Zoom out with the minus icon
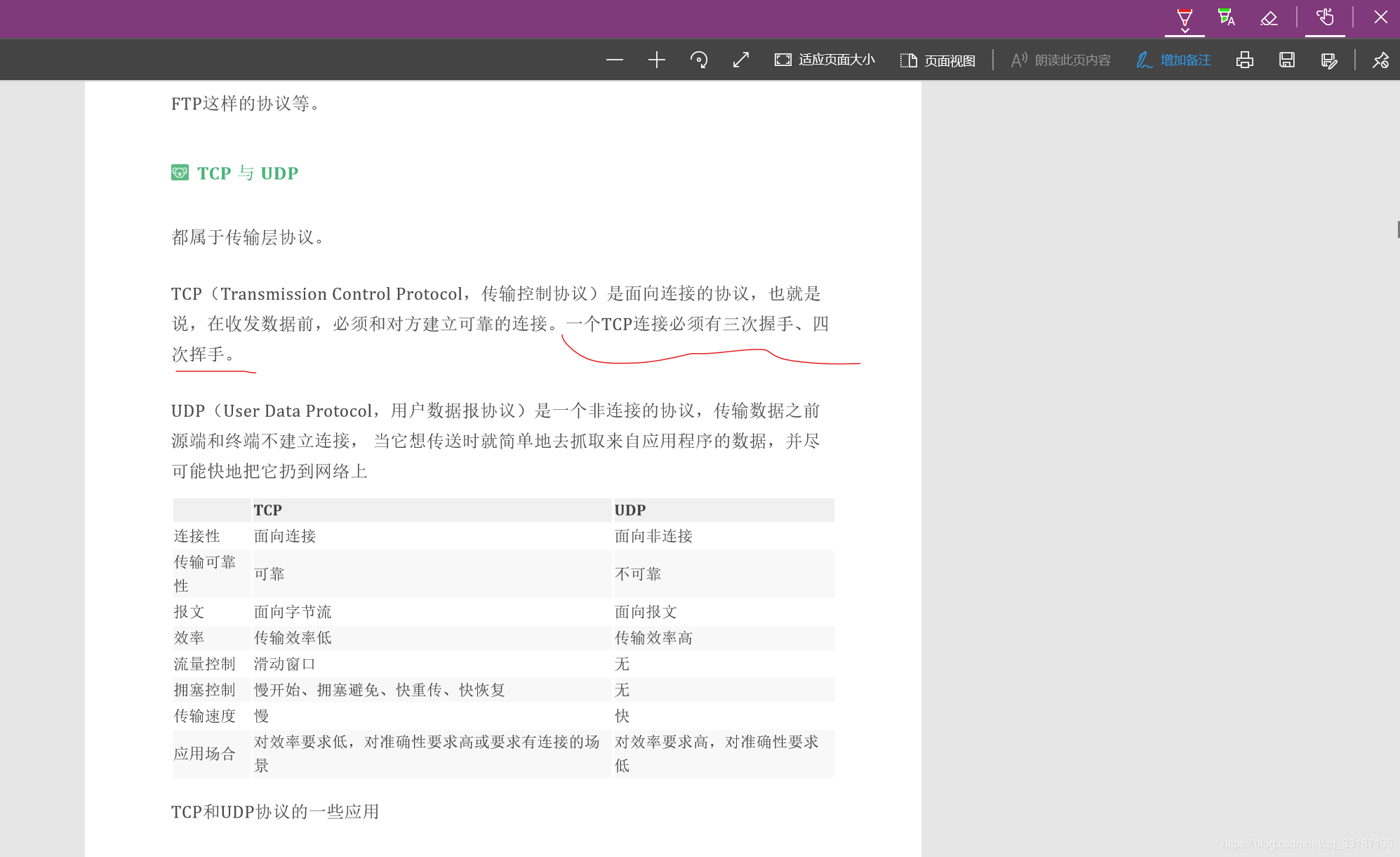1400x857 pixels. click(x=615, y=60)
